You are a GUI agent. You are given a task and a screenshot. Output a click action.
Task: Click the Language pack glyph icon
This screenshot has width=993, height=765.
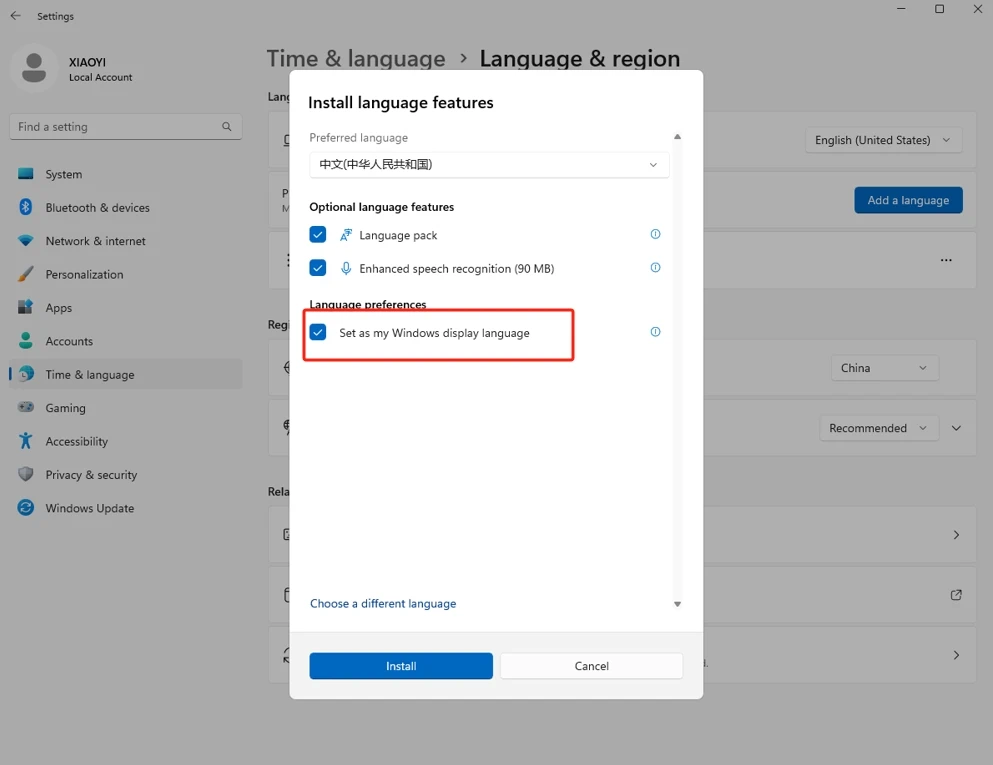(346, 235)
